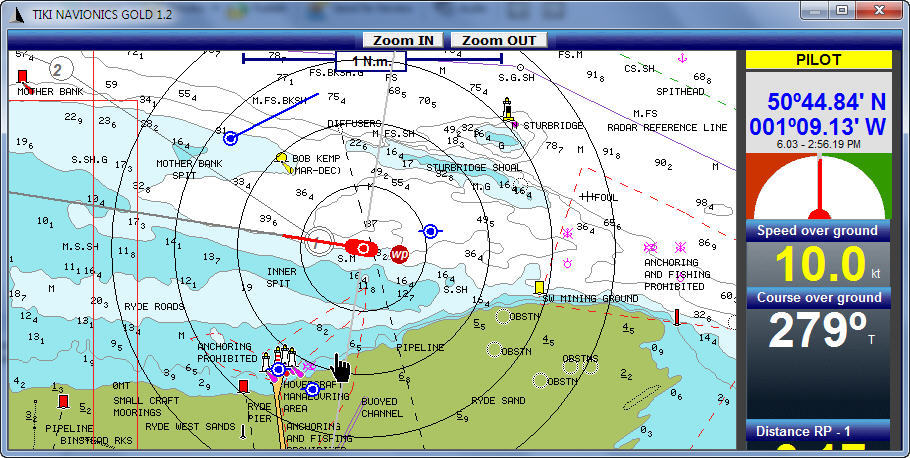This screenshot has height=458, width=910.
Task: Click blue target circle near Mother Bank Spit
Action: (231, 138)
